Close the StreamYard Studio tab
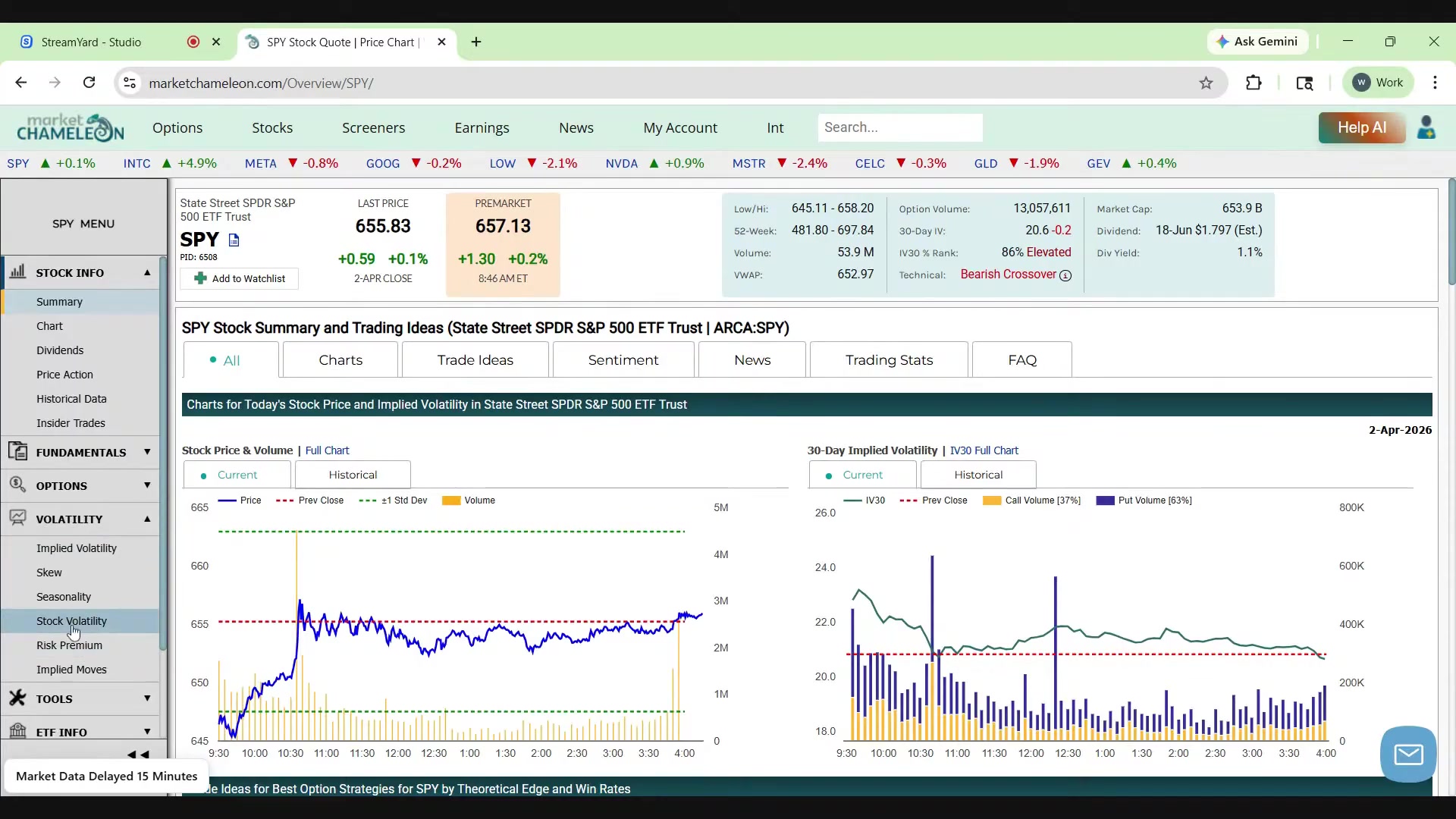 coord(216,42)
